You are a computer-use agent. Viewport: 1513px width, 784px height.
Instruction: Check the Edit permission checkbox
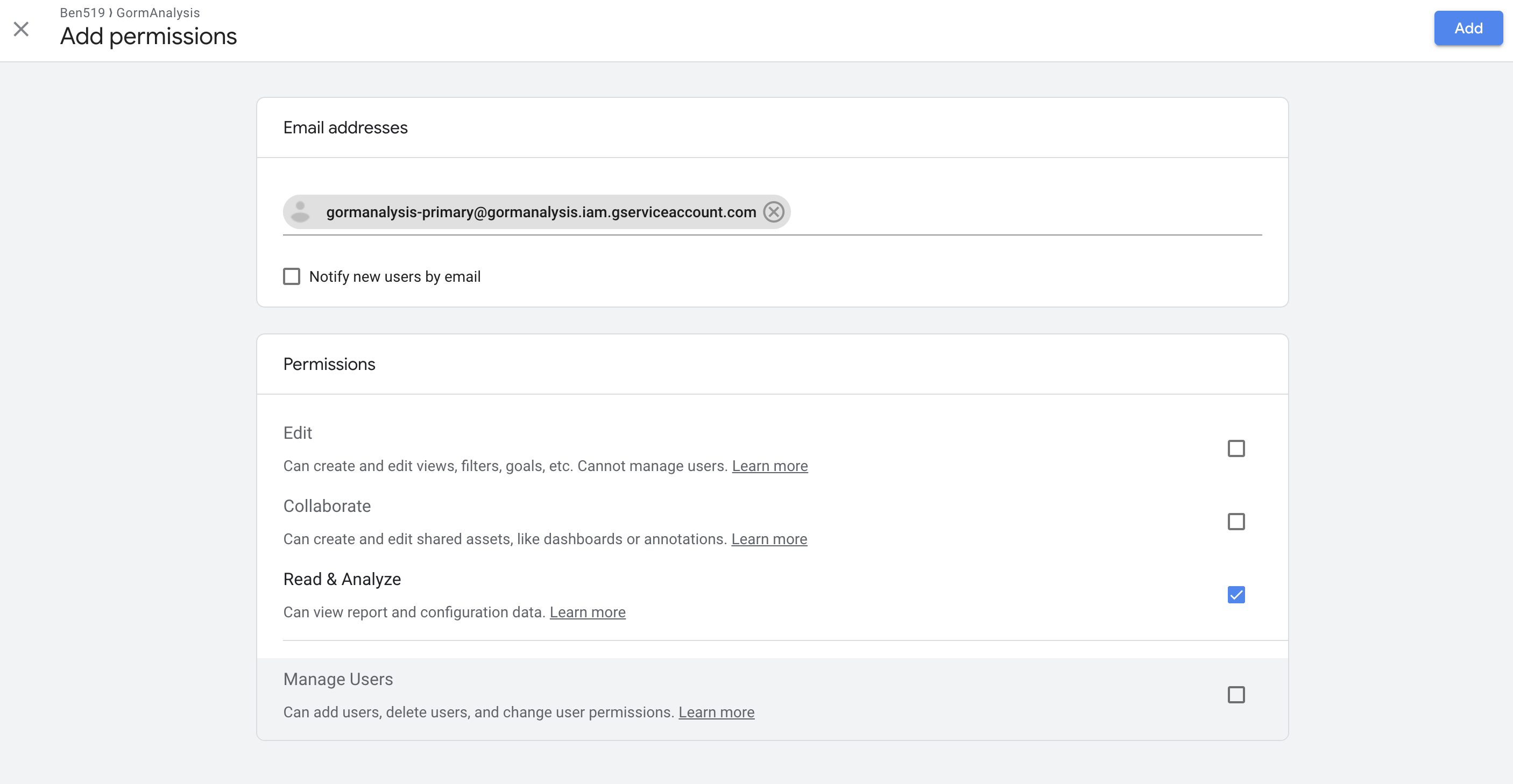pos(1236,448)
